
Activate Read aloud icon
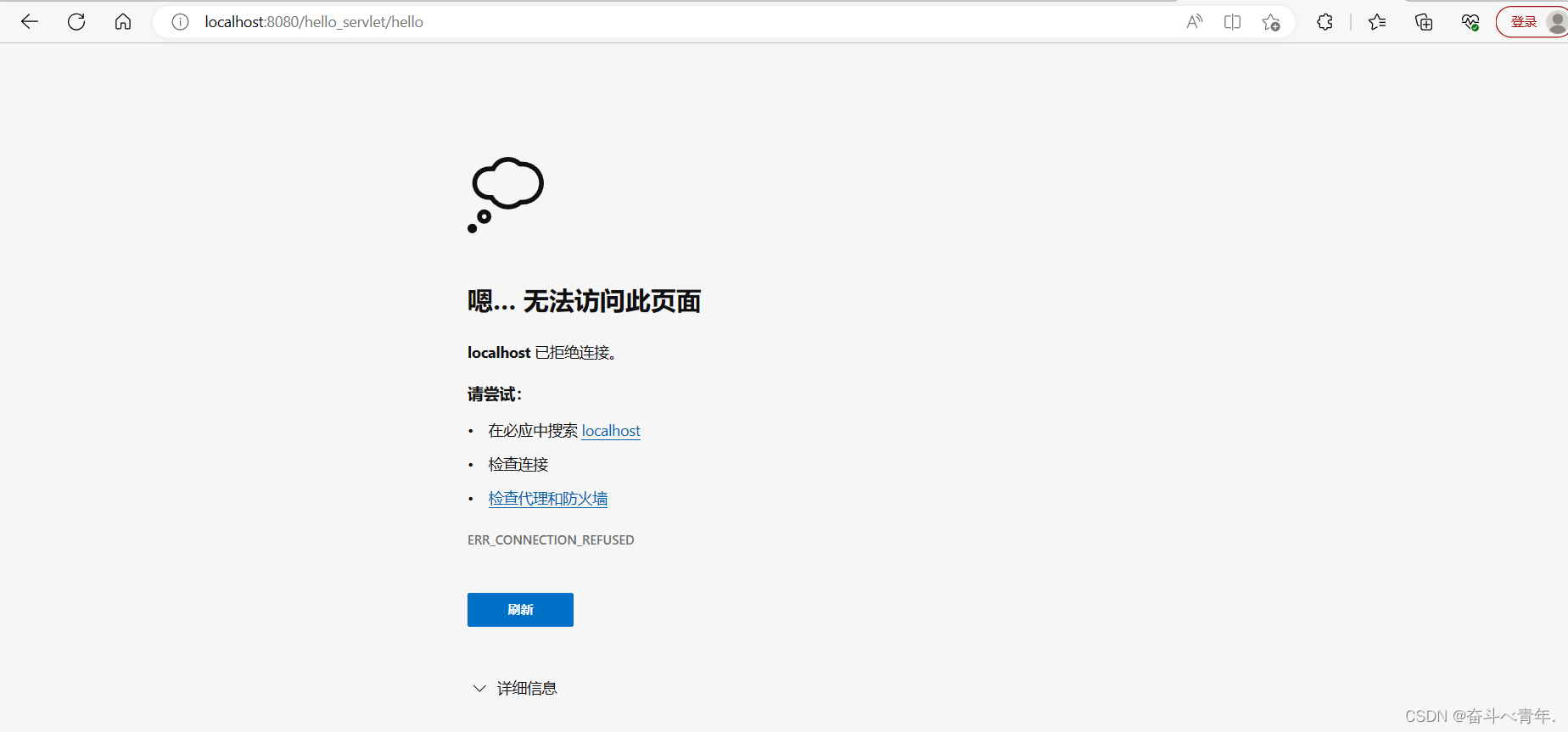point(1195,22)
